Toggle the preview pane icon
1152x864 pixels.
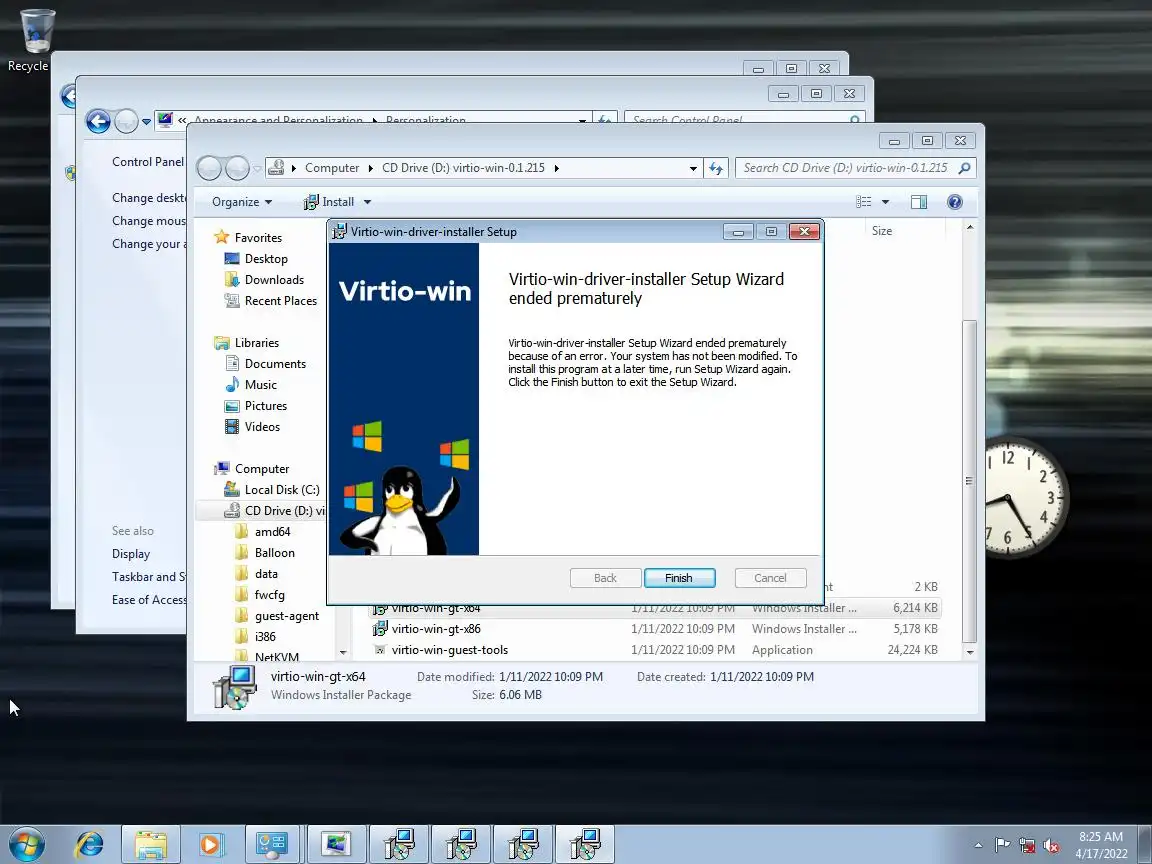tap(919, 202)
